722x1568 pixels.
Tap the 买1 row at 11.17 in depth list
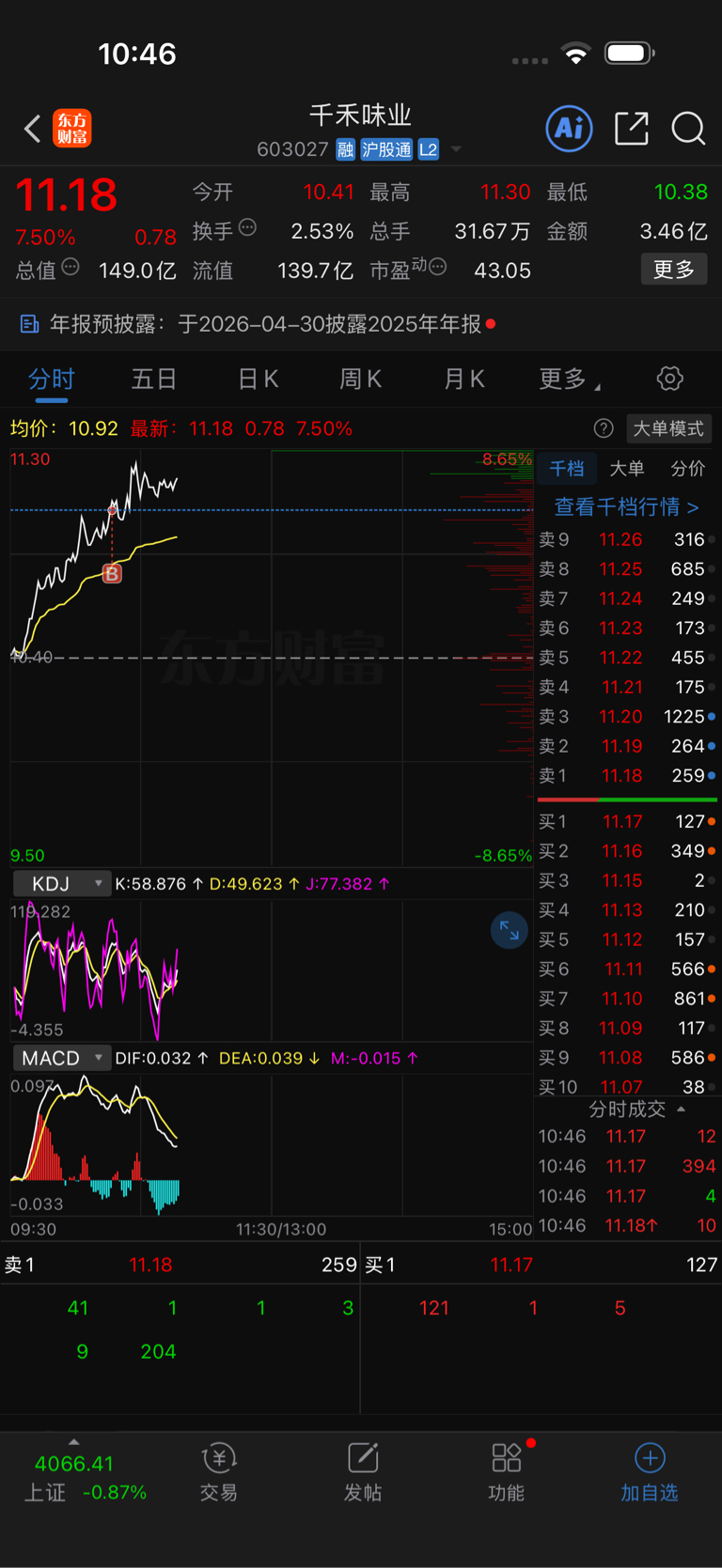point(627,821)
